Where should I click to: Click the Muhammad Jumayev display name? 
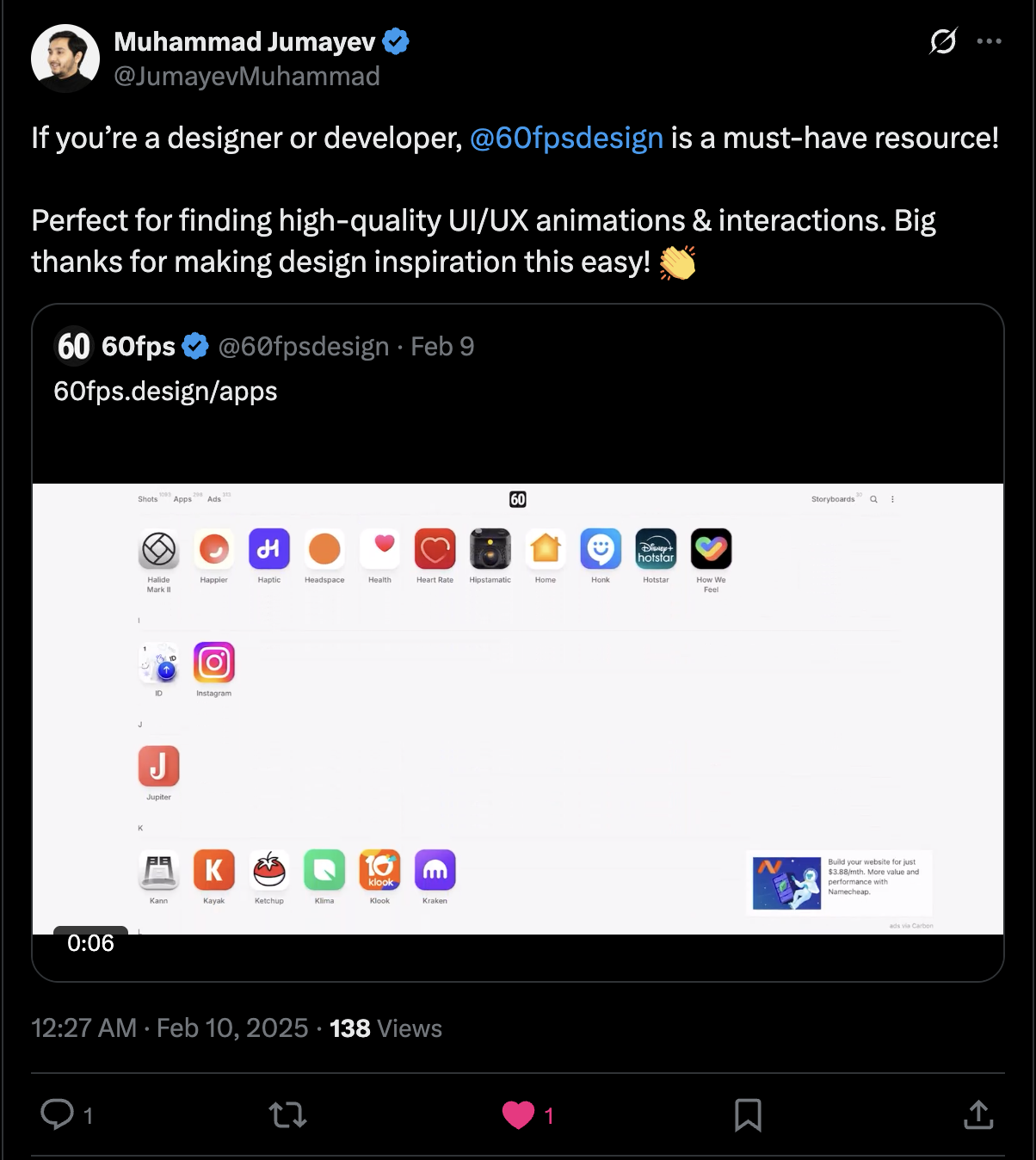[245, 41]
